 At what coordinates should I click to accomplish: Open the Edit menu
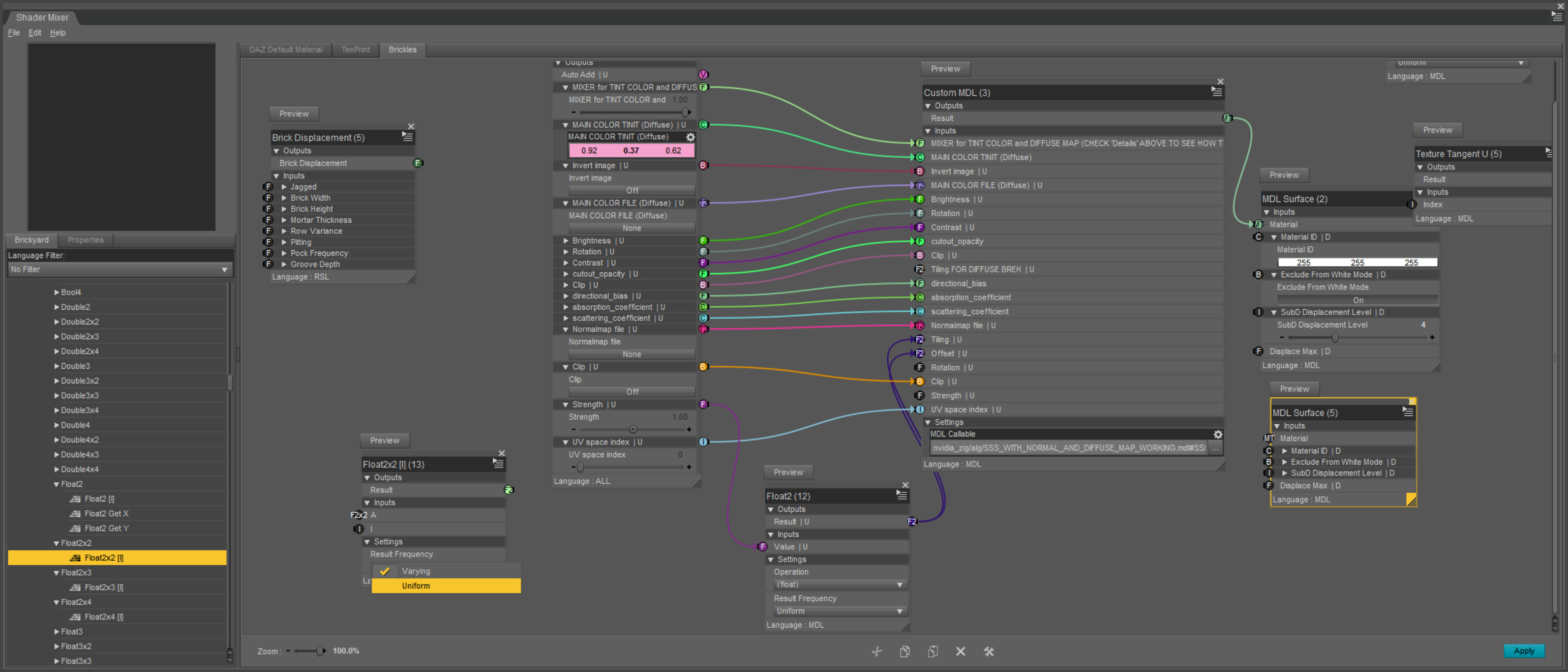click(35, 33)
